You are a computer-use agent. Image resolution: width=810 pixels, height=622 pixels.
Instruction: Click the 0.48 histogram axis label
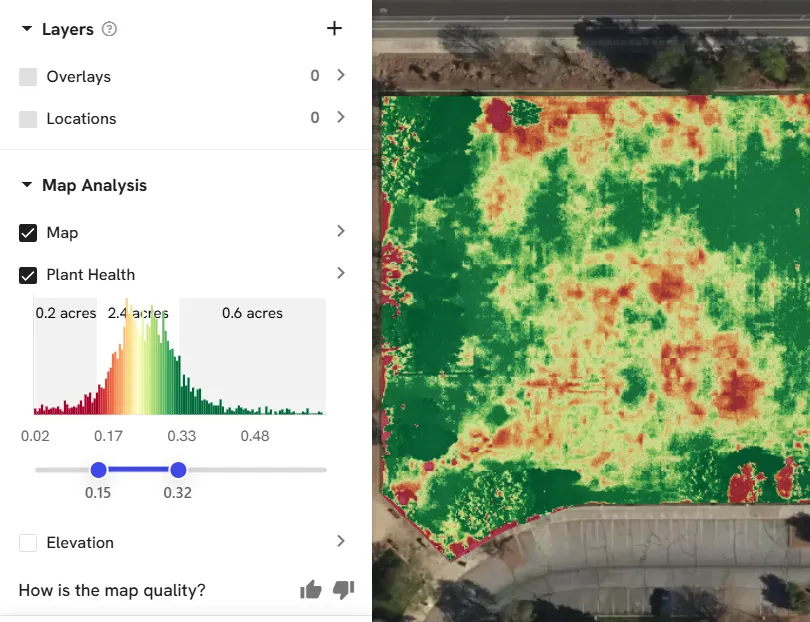pyautogui.click(x=255, y=436)
